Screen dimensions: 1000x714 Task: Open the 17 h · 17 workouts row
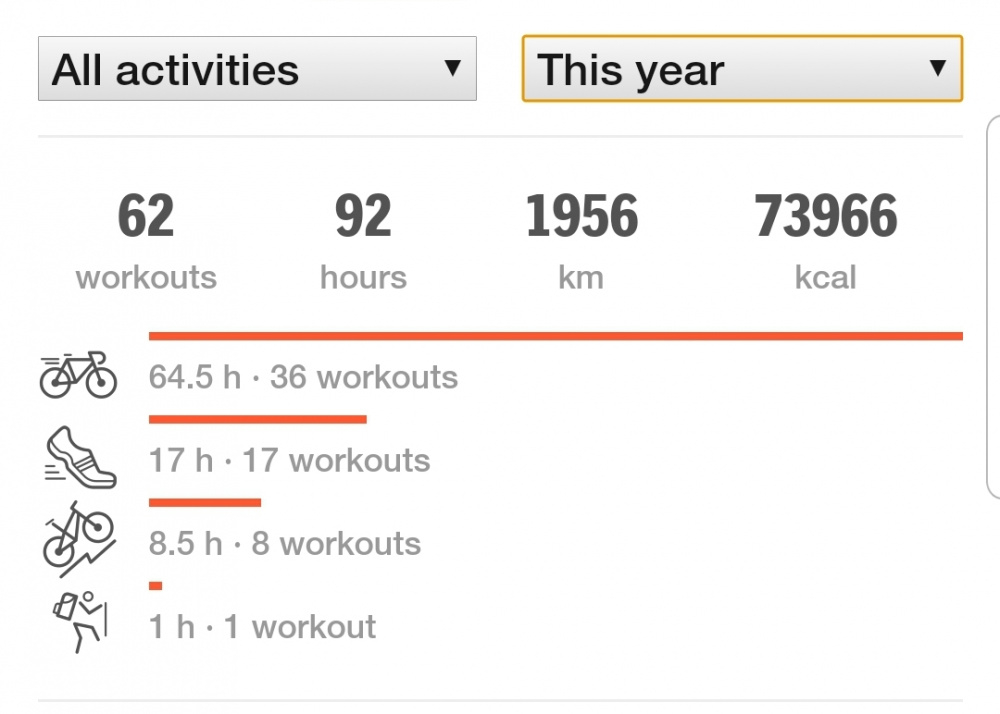pos(289,461)
